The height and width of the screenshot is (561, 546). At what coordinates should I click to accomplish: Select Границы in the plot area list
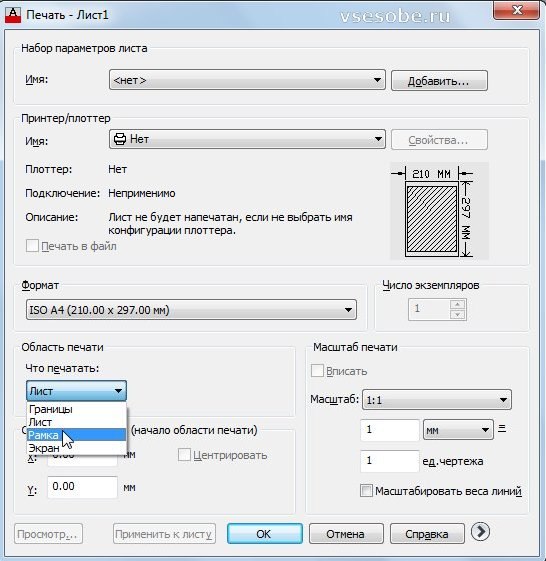point(77,409)
